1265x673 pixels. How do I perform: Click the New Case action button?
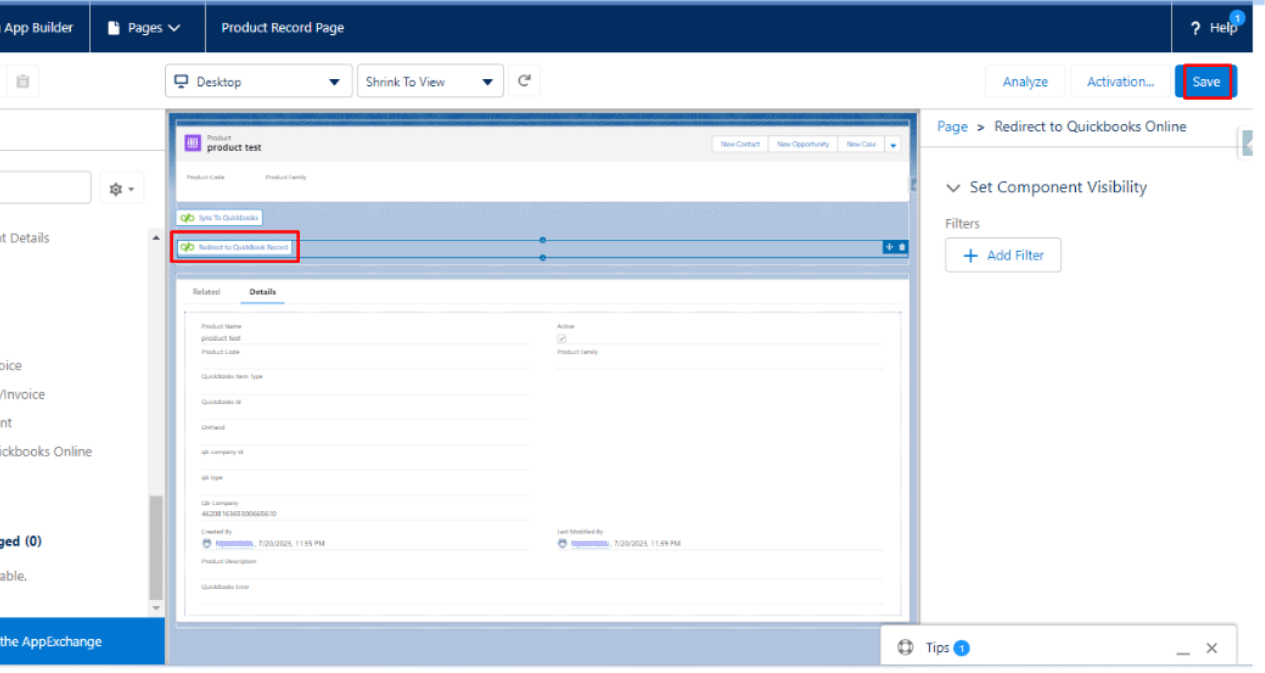[860, 144]
